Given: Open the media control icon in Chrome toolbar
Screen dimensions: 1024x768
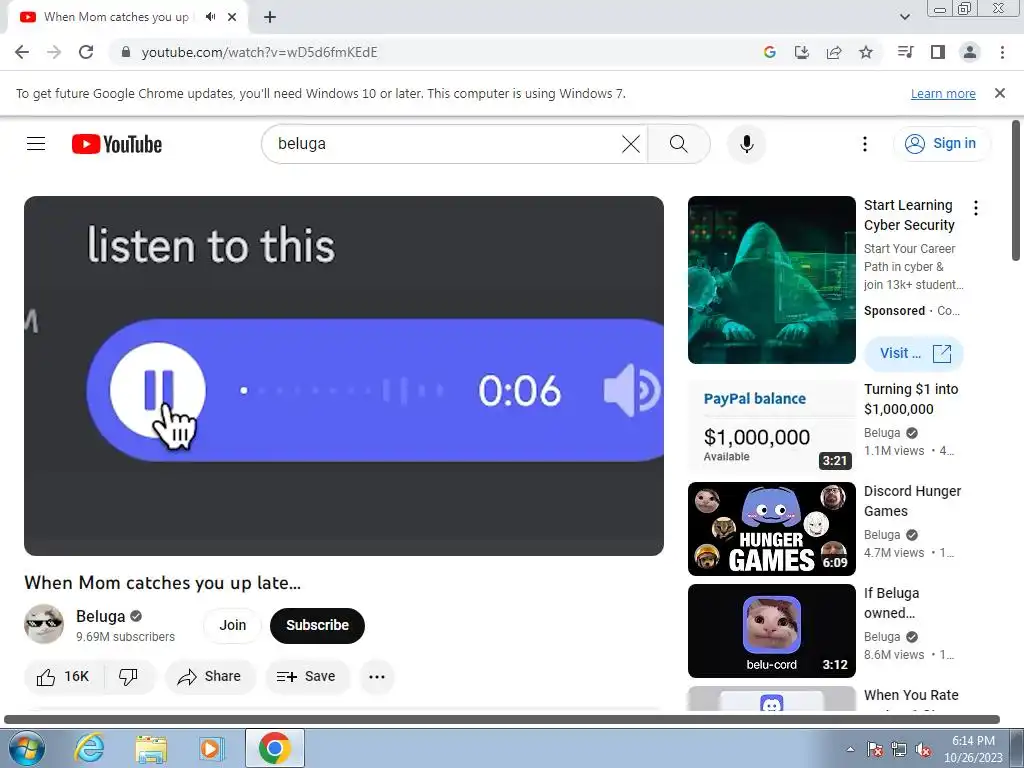Looking at the screenshot, I should coord(905,52).
